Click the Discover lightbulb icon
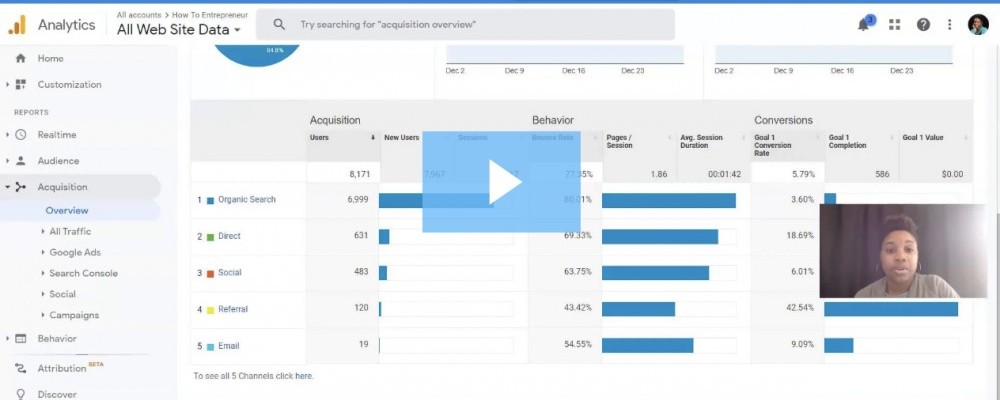This screenshot has height=400, width=1000. point(20,394)
